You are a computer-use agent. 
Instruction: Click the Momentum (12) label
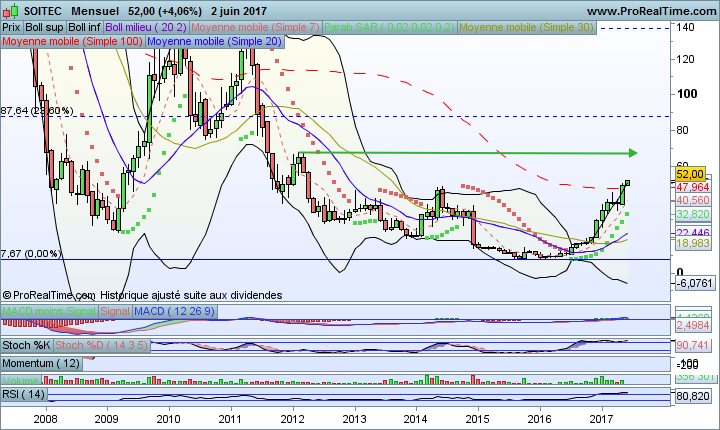click(x=41, y=363)
